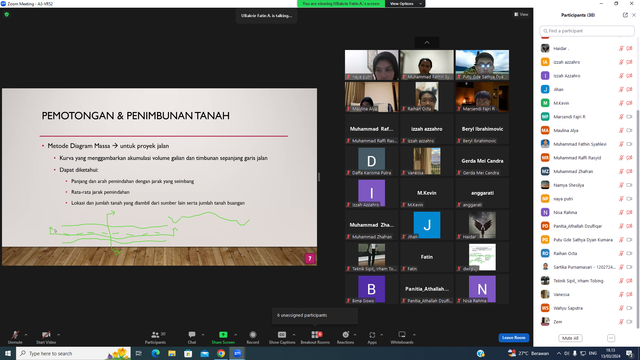Select Sartika Purnamasari in participants list
This screenshot has height=360, width=640.
point(587,267)
